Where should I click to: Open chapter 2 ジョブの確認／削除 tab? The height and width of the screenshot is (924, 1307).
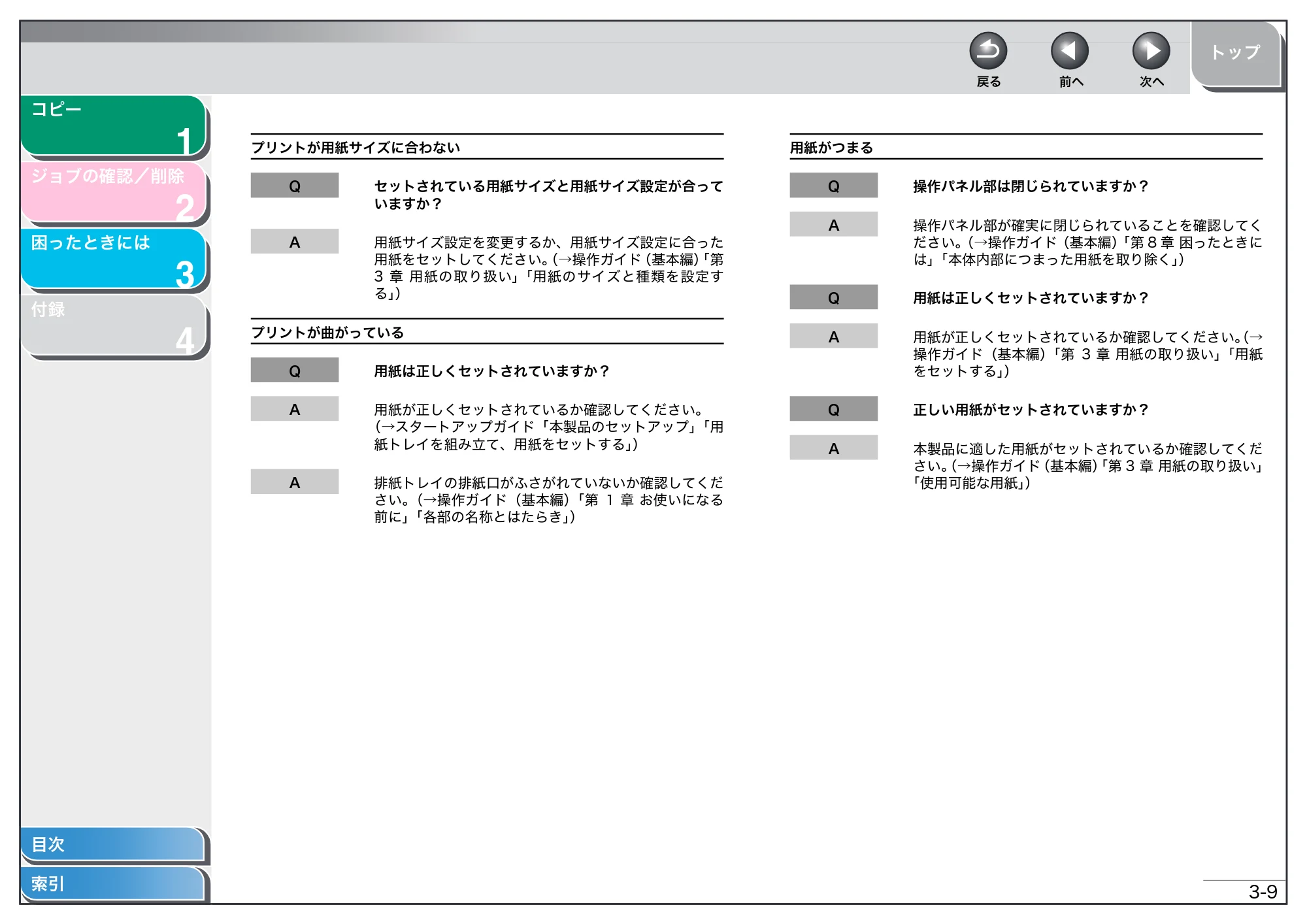pyautogui.click(x=113, y=191)
